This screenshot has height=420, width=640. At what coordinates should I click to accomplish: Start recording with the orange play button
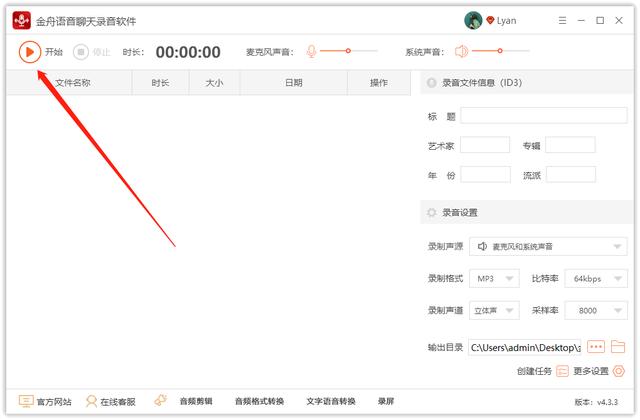29,52
